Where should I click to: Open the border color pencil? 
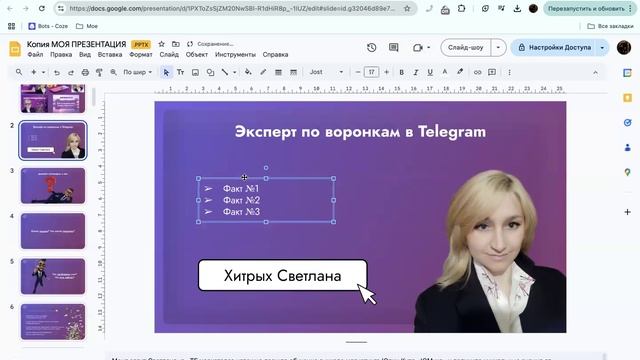coord(263,72)
